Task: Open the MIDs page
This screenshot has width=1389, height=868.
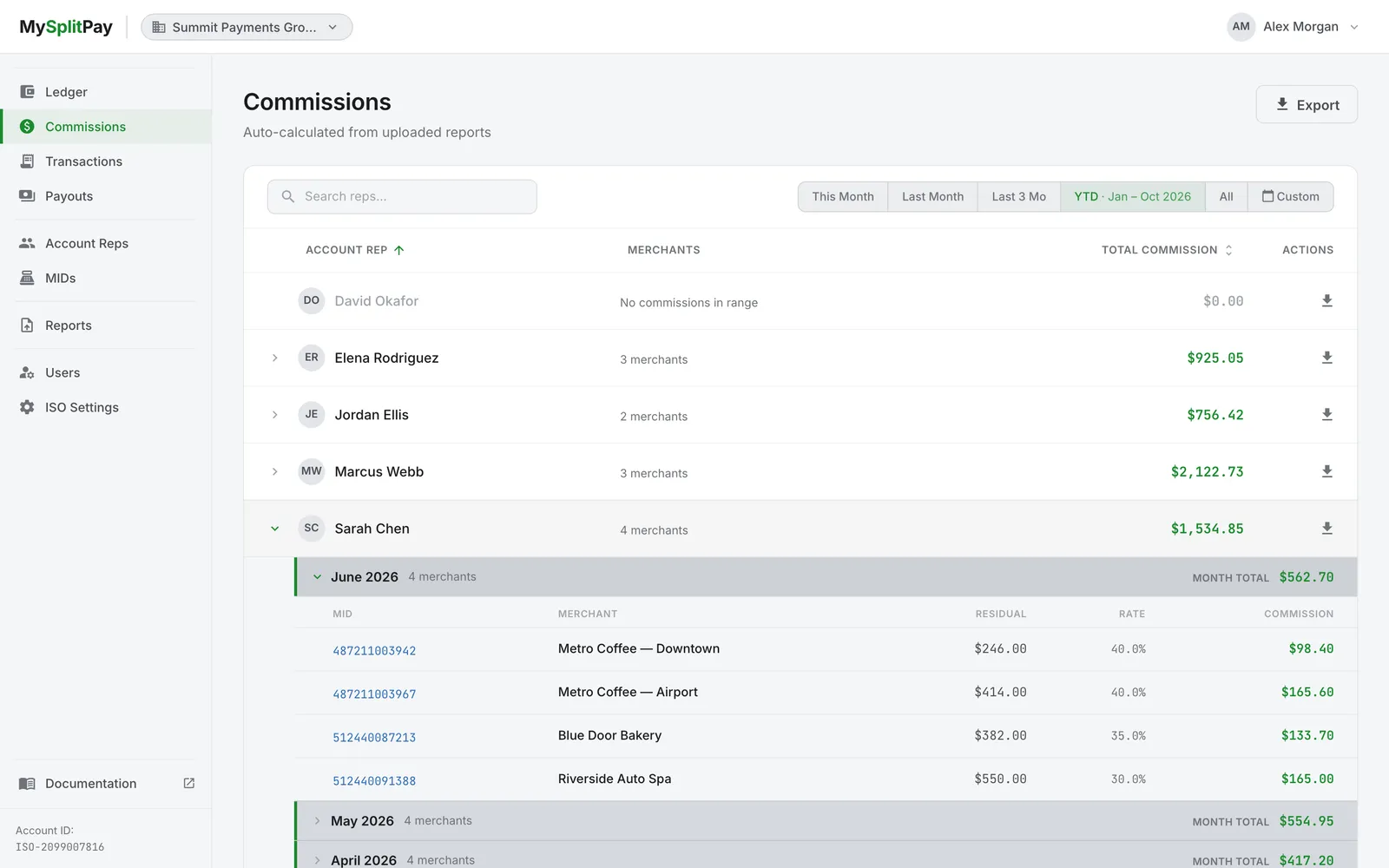Action: [106, 278]
